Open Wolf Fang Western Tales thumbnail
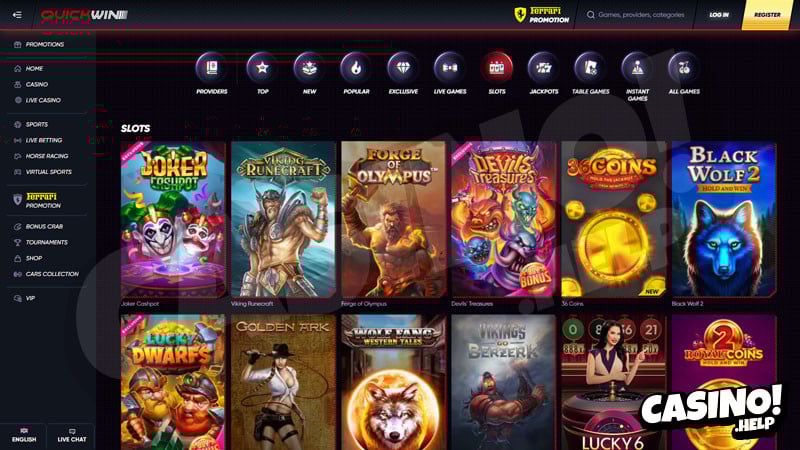This screenshot has height=450, width=800. 393,382
